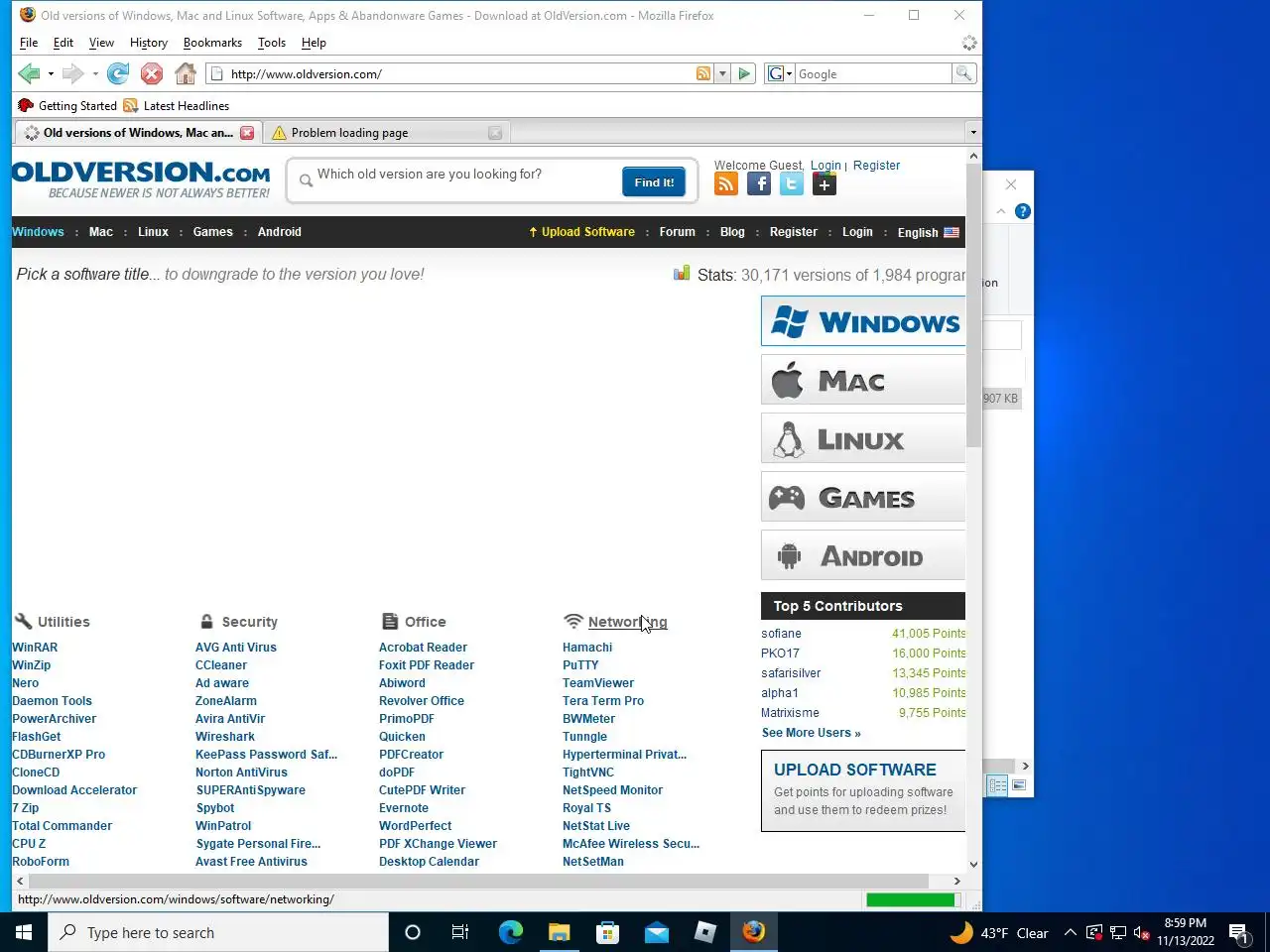
Task: Click the Register link beside Login
Action: [x=876, y=166]
